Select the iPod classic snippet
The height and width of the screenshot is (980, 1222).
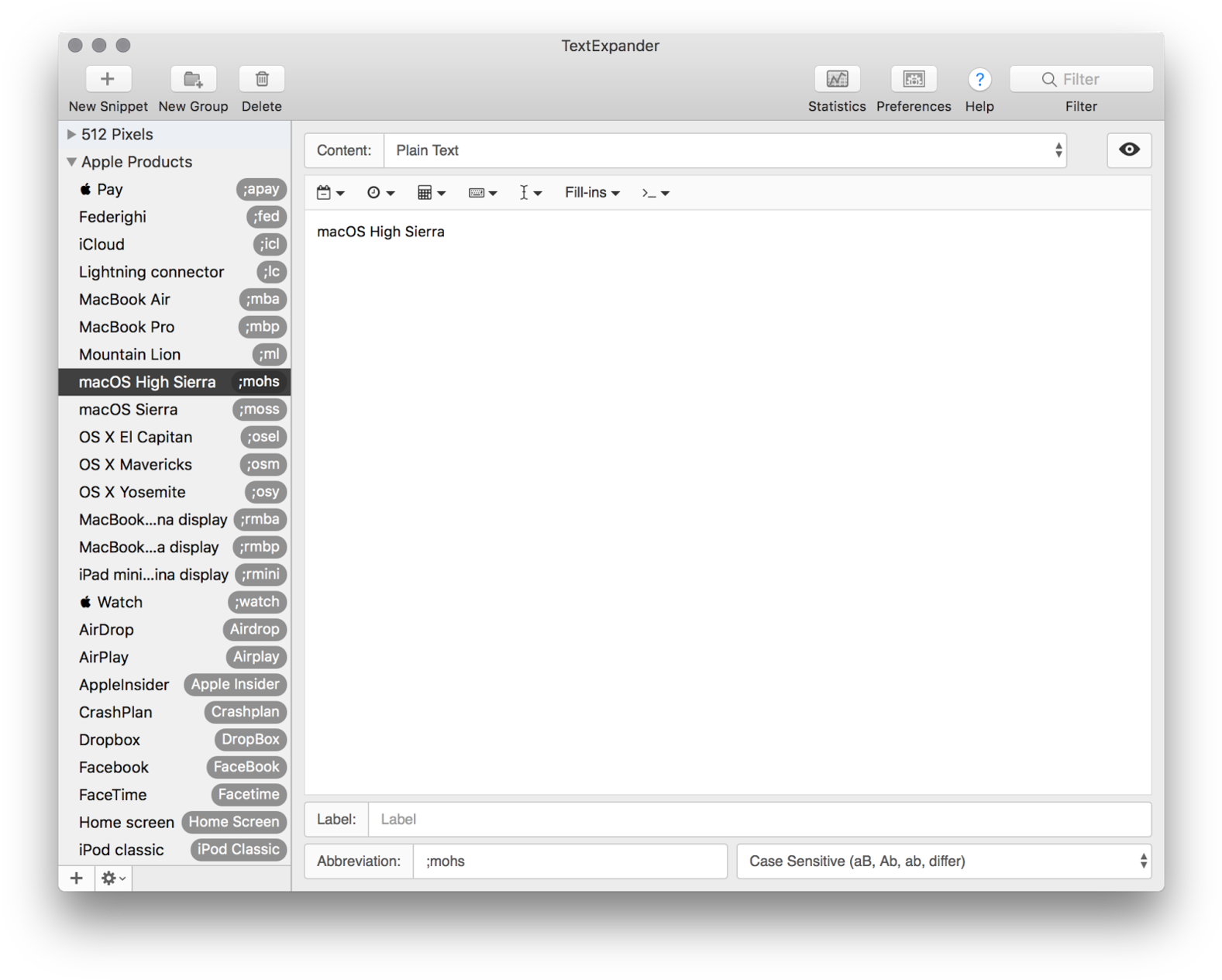[x=175, y=849]
